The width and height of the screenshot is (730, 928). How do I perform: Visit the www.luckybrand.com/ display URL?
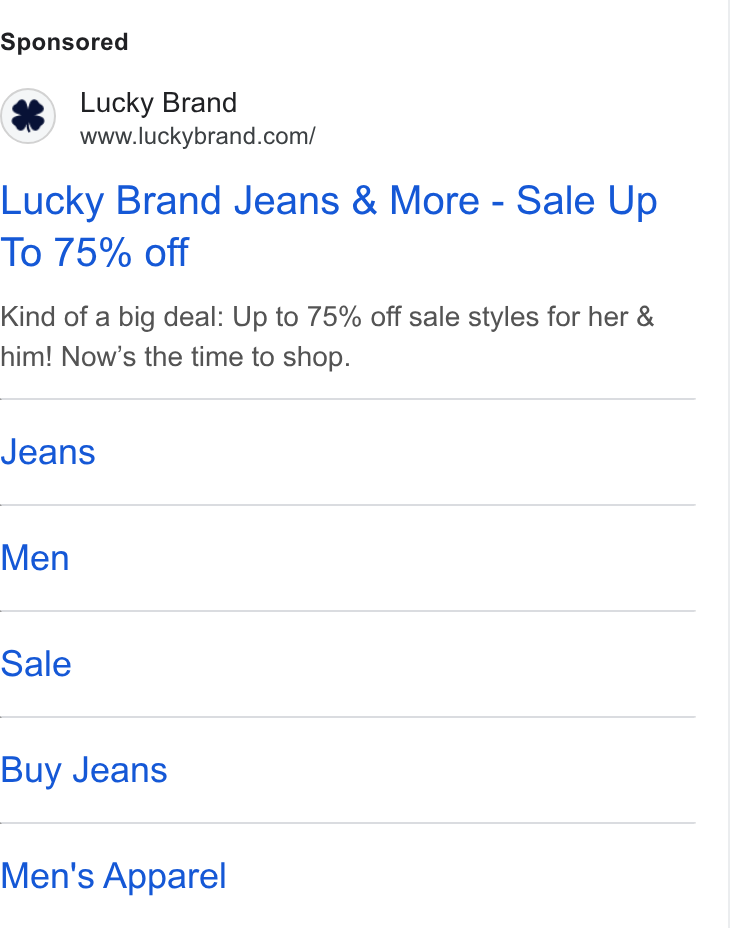tap(198, 136)
